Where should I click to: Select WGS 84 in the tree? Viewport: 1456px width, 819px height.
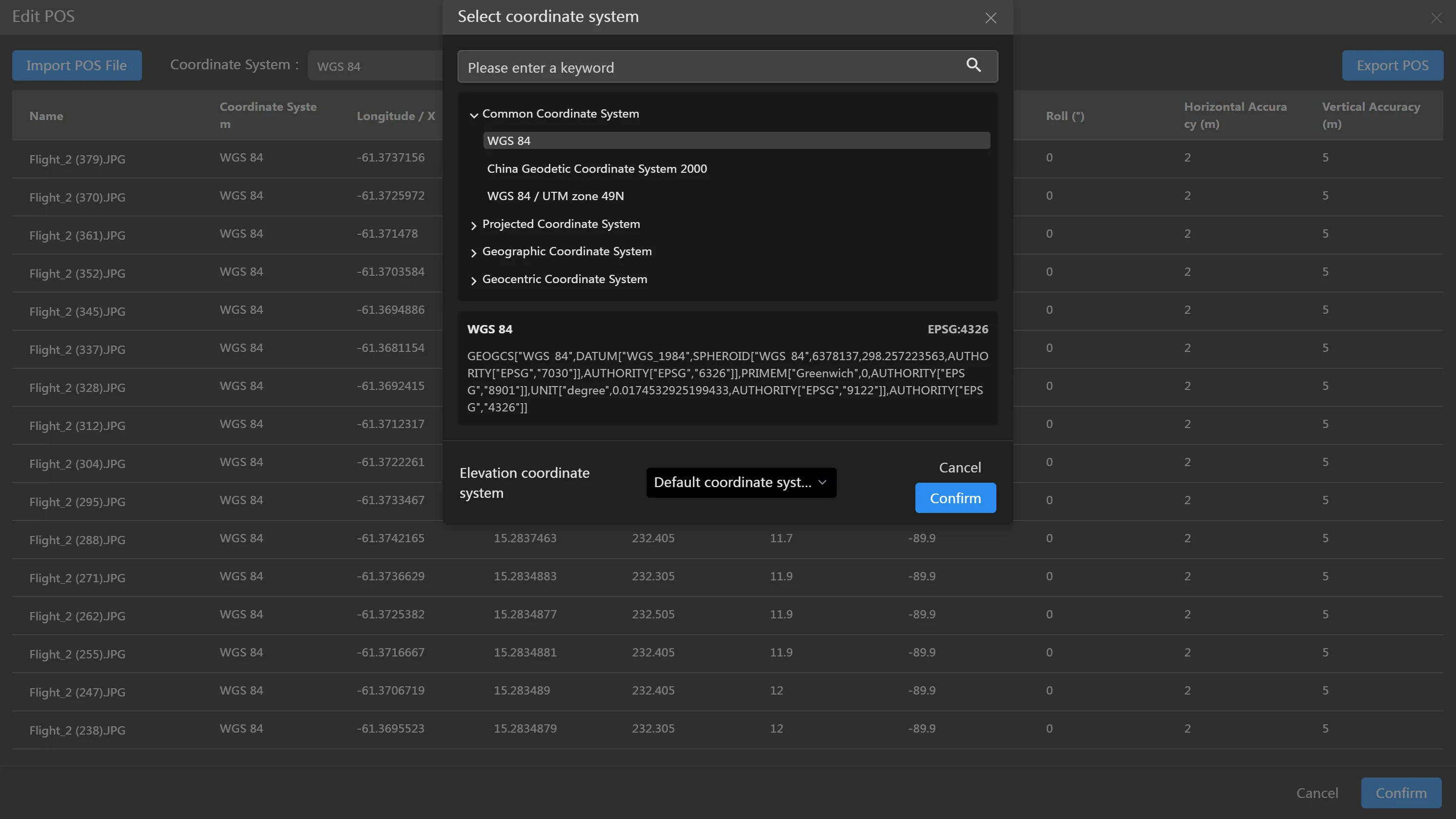(509, 141)
